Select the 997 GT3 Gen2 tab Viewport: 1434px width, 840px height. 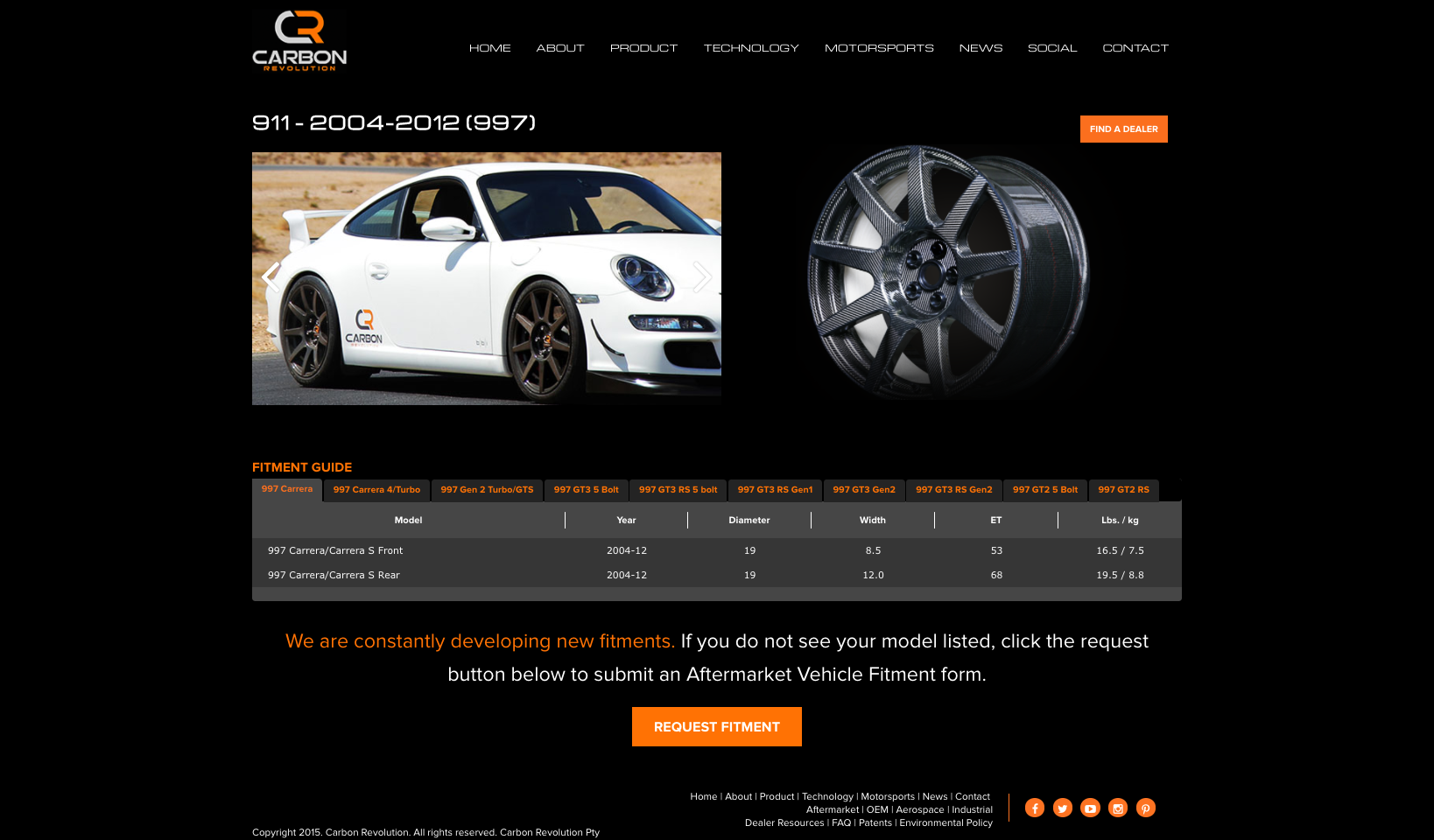864,490
